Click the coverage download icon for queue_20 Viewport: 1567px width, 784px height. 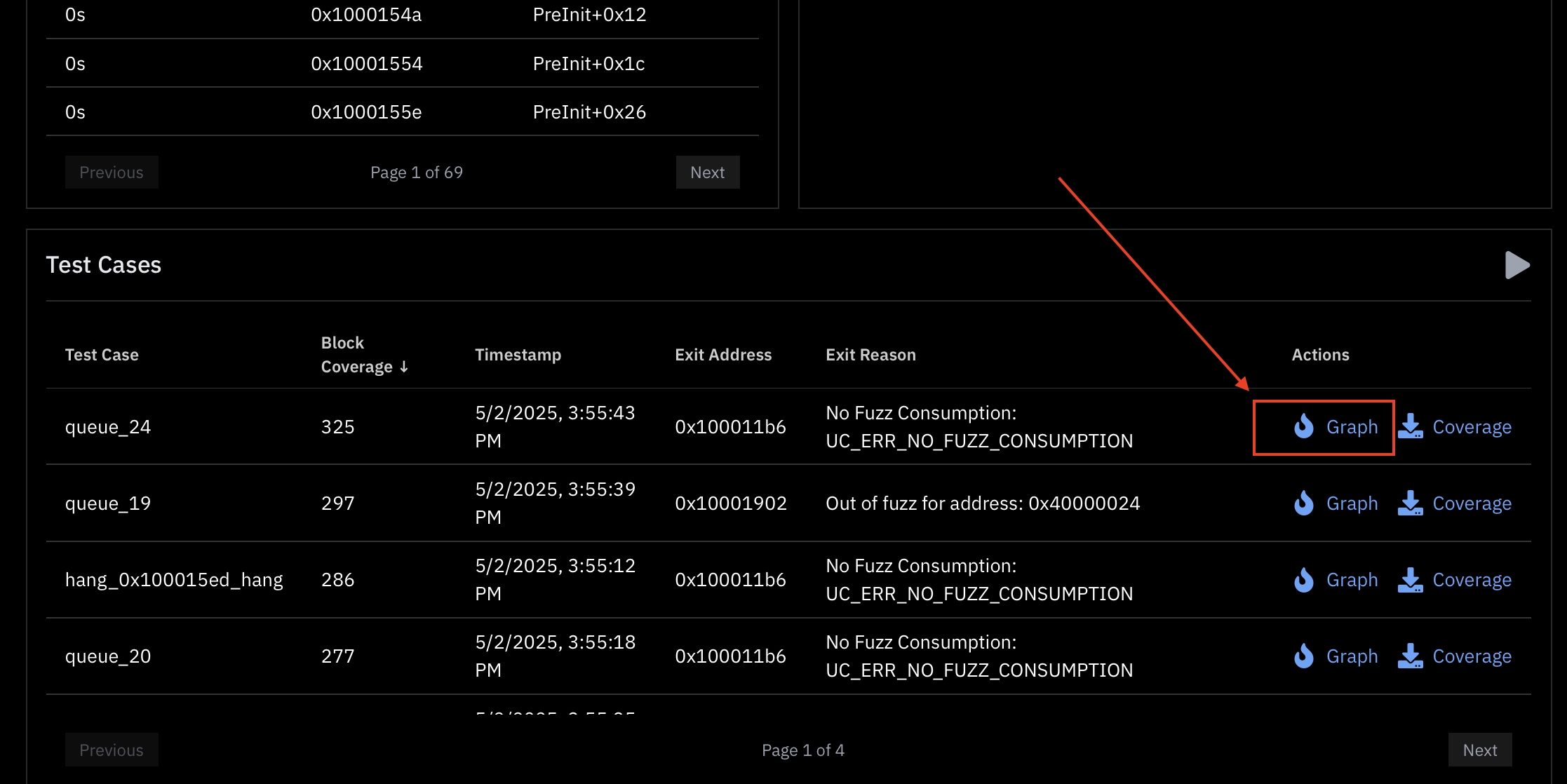point(1410,656)
